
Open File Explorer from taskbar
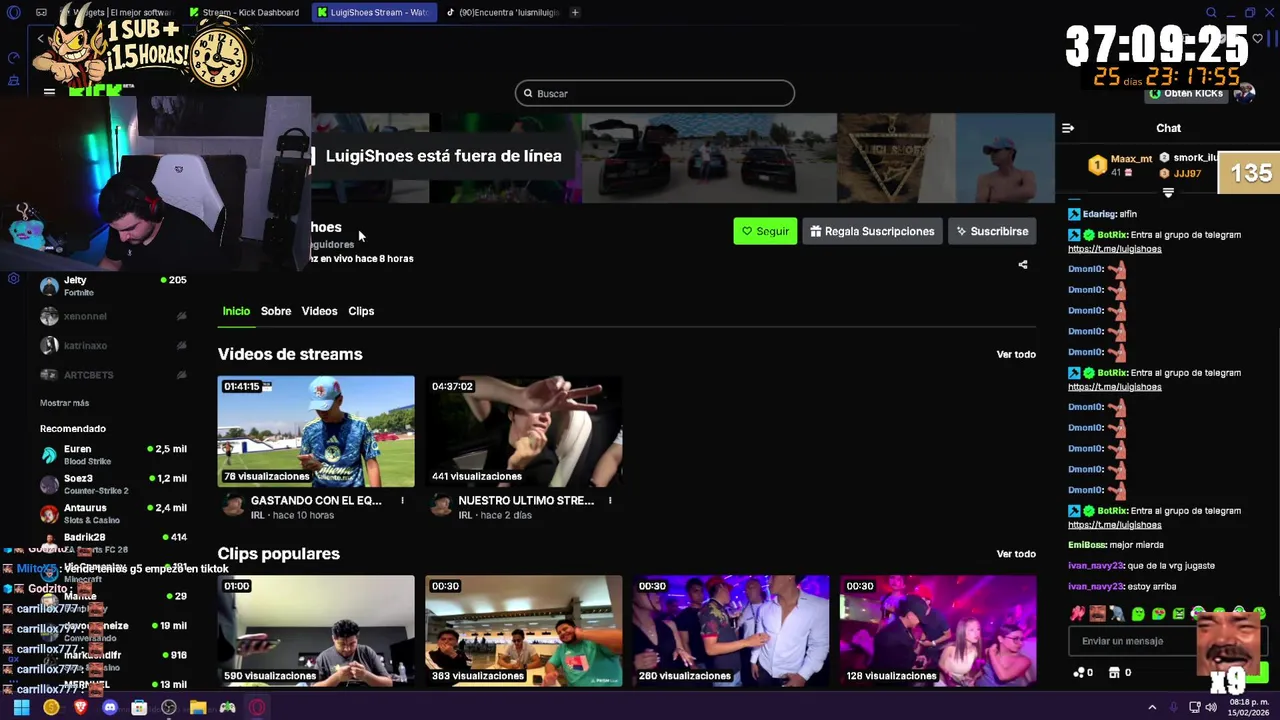198,707
